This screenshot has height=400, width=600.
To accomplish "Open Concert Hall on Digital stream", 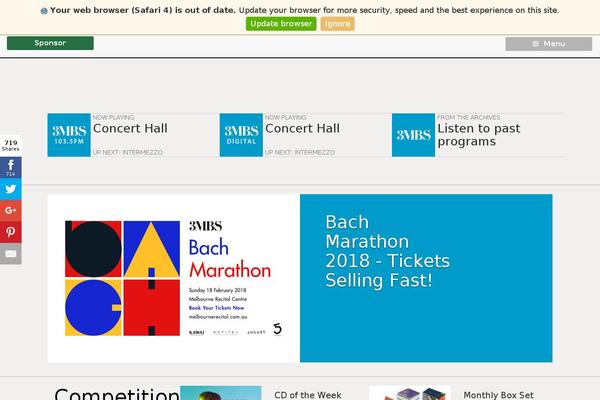I will point(302,129).
